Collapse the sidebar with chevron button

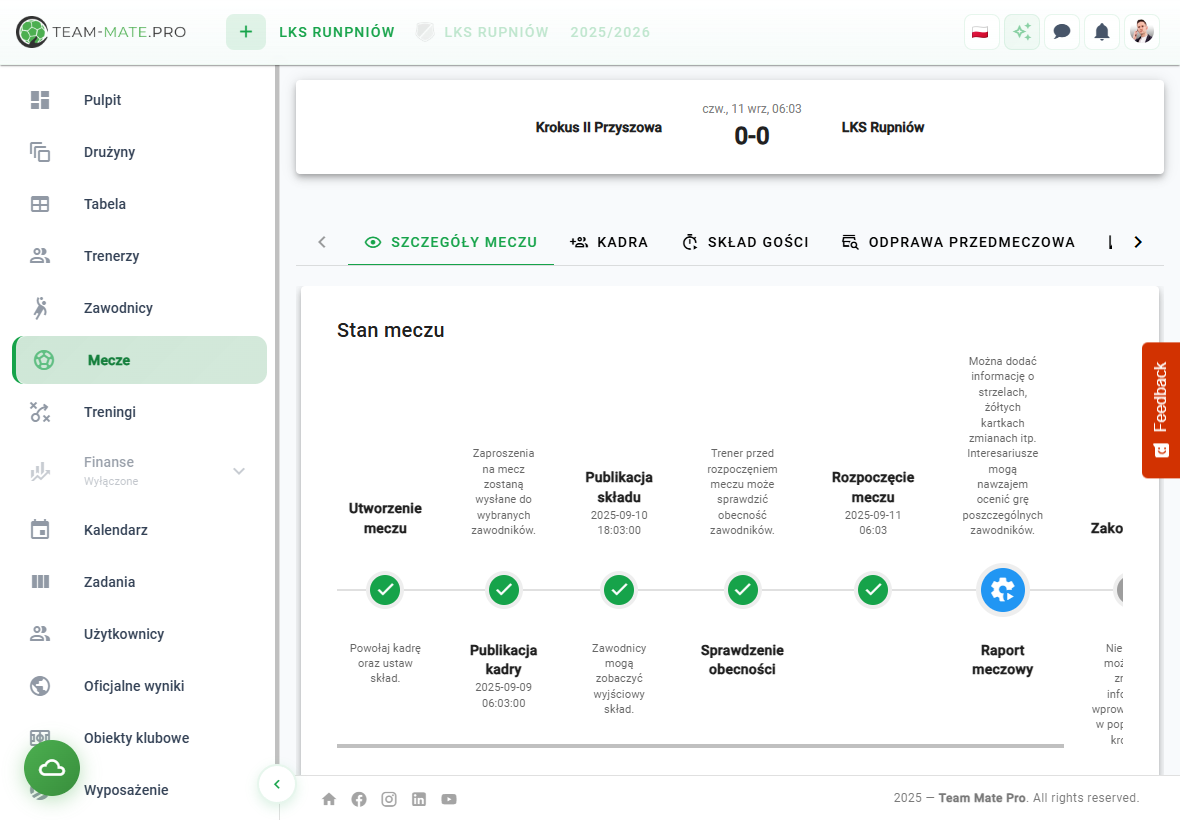click(277, 784)
